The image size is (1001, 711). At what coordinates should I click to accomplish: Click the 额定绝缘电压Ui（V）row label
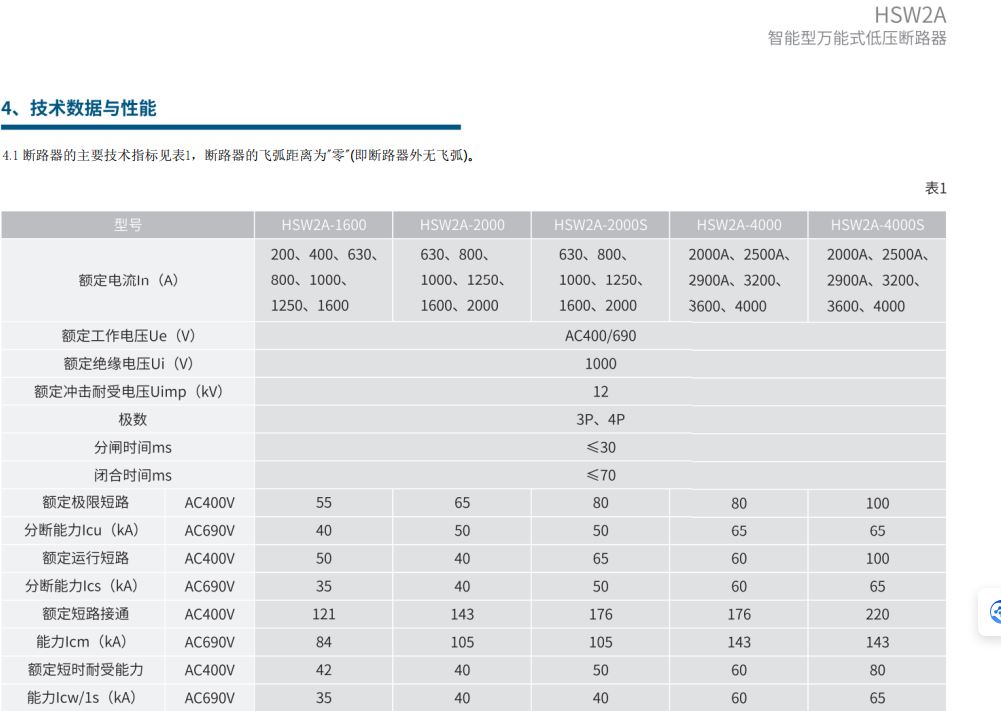128,364
